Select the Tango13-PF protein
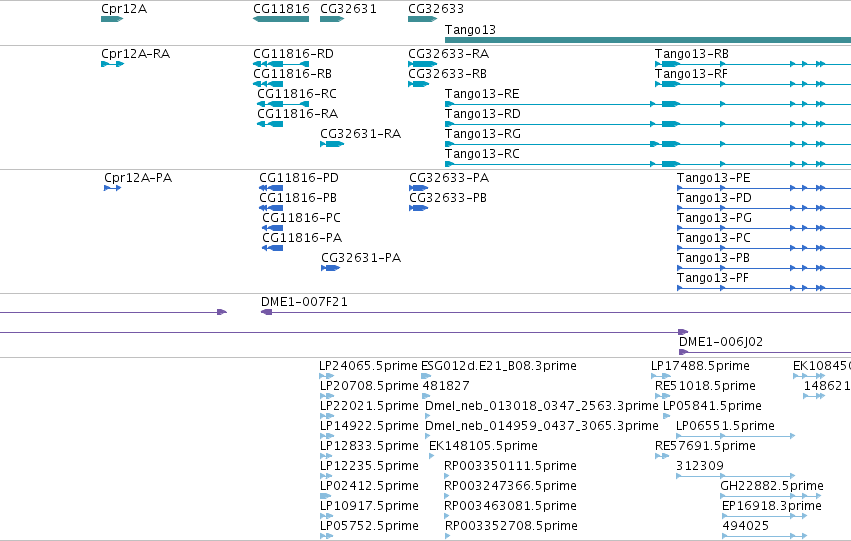851x541 pixels. coord(764,289)
